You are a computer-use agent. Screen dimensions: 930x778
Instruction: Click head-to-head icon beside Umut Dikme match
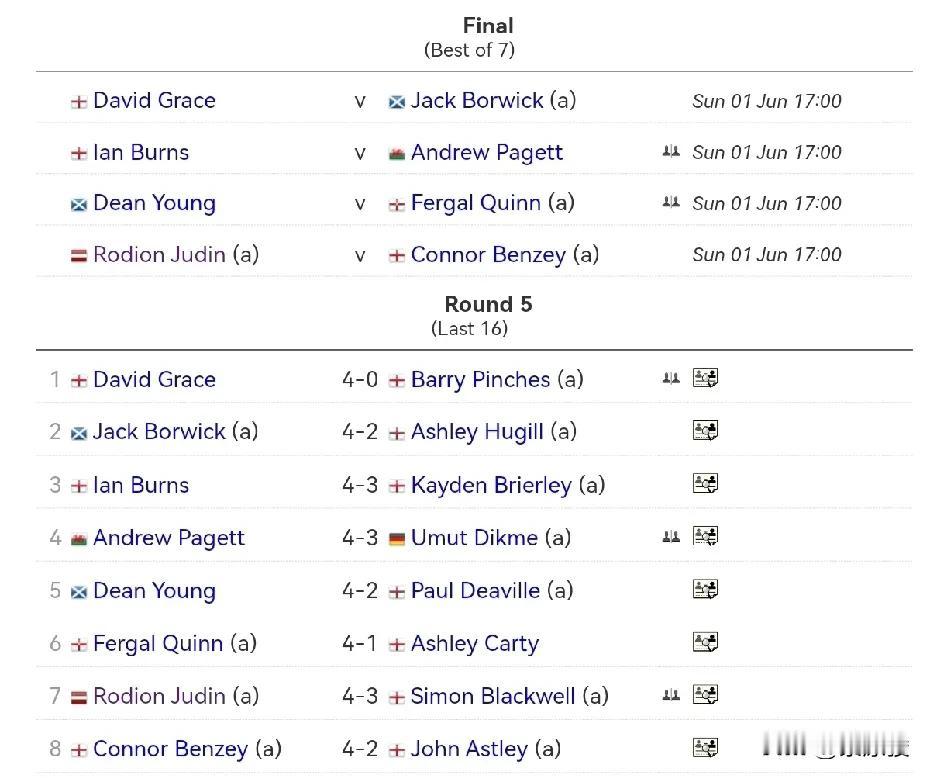(671, 537)
